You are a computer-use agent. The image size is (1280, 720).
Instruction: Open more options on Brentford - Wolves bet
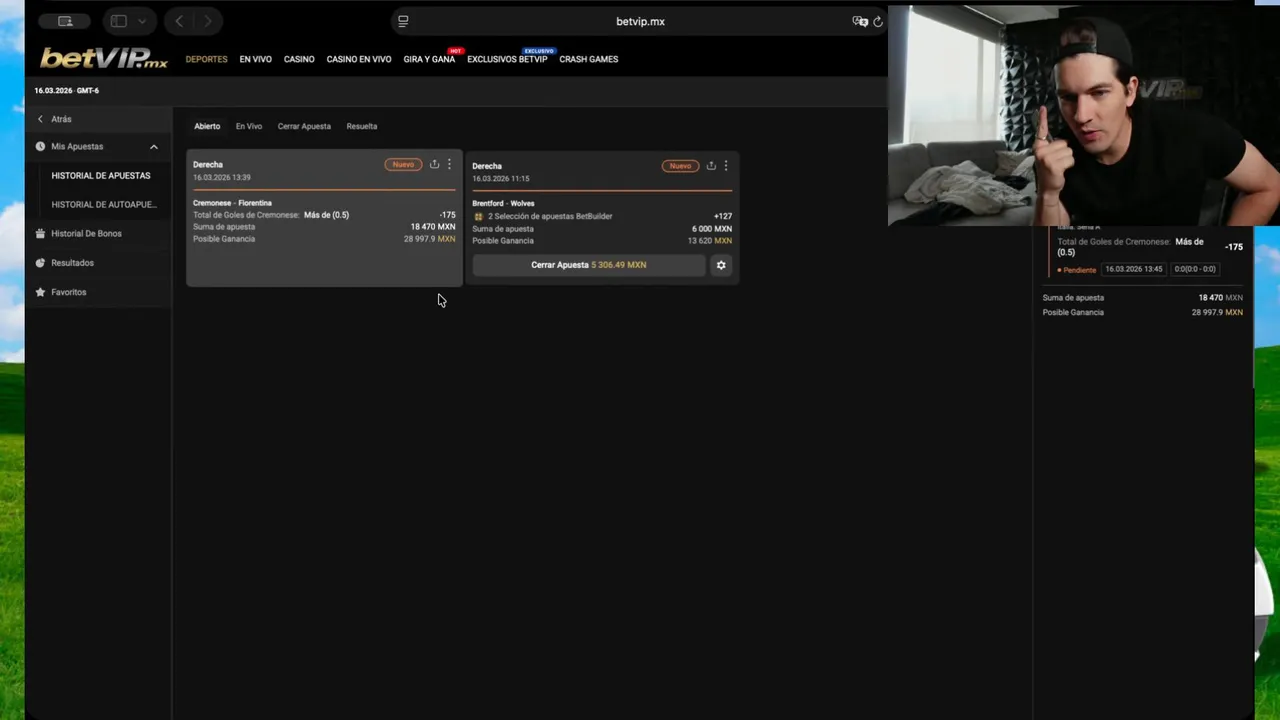coord(726,166)
